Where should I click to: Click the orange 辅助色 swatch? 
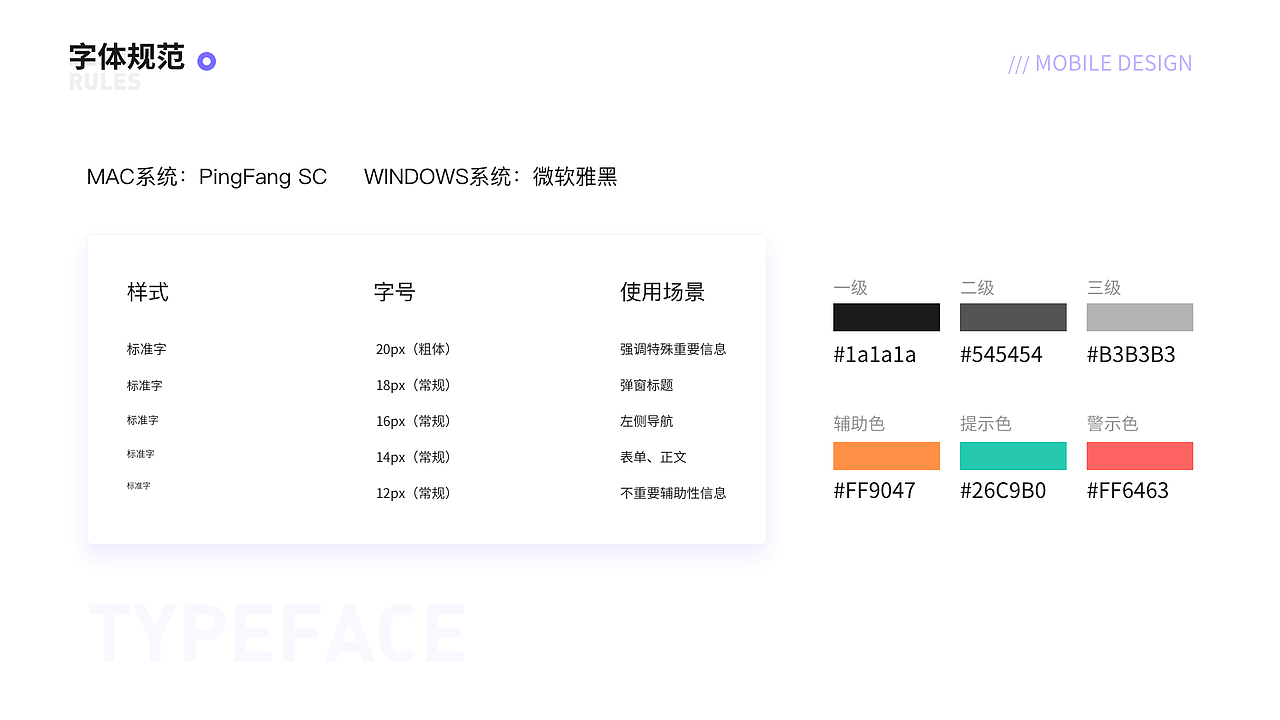point(886,455)
